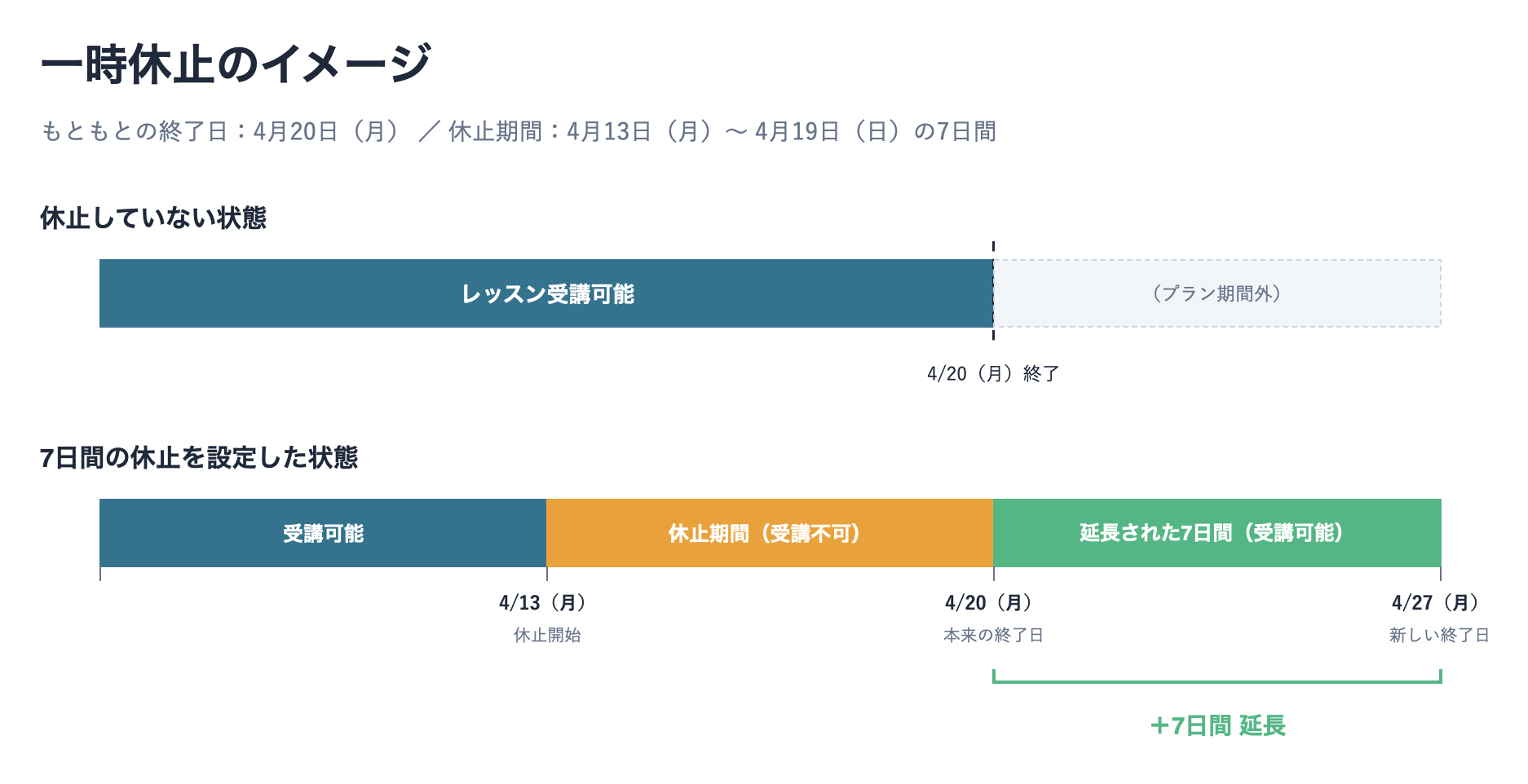The image size is (1528, 784).
Task: Click the 本来の終了日 caption
Action: click(x=993, y=635)
